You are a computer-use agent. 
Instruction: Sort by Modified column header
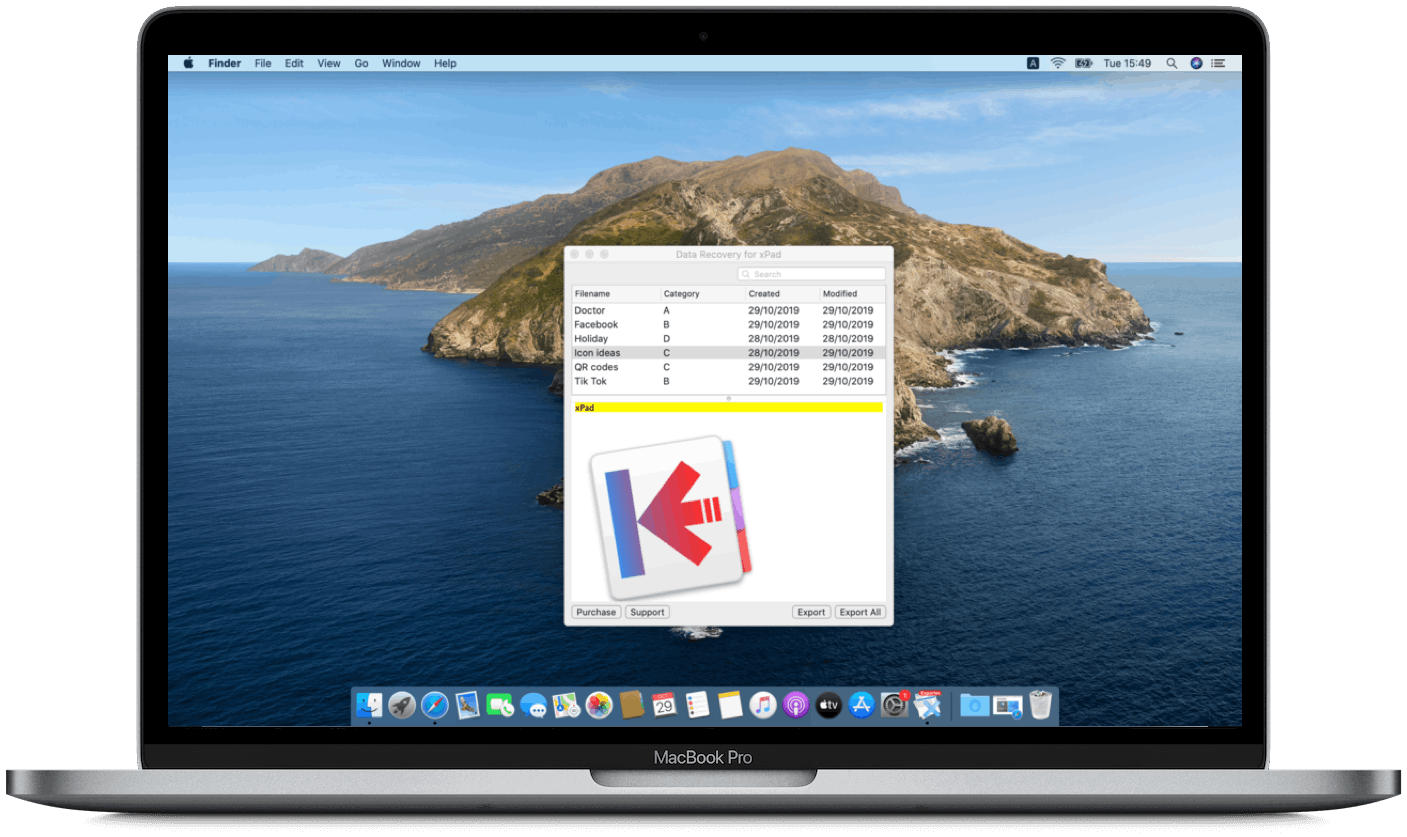(852, 294)
